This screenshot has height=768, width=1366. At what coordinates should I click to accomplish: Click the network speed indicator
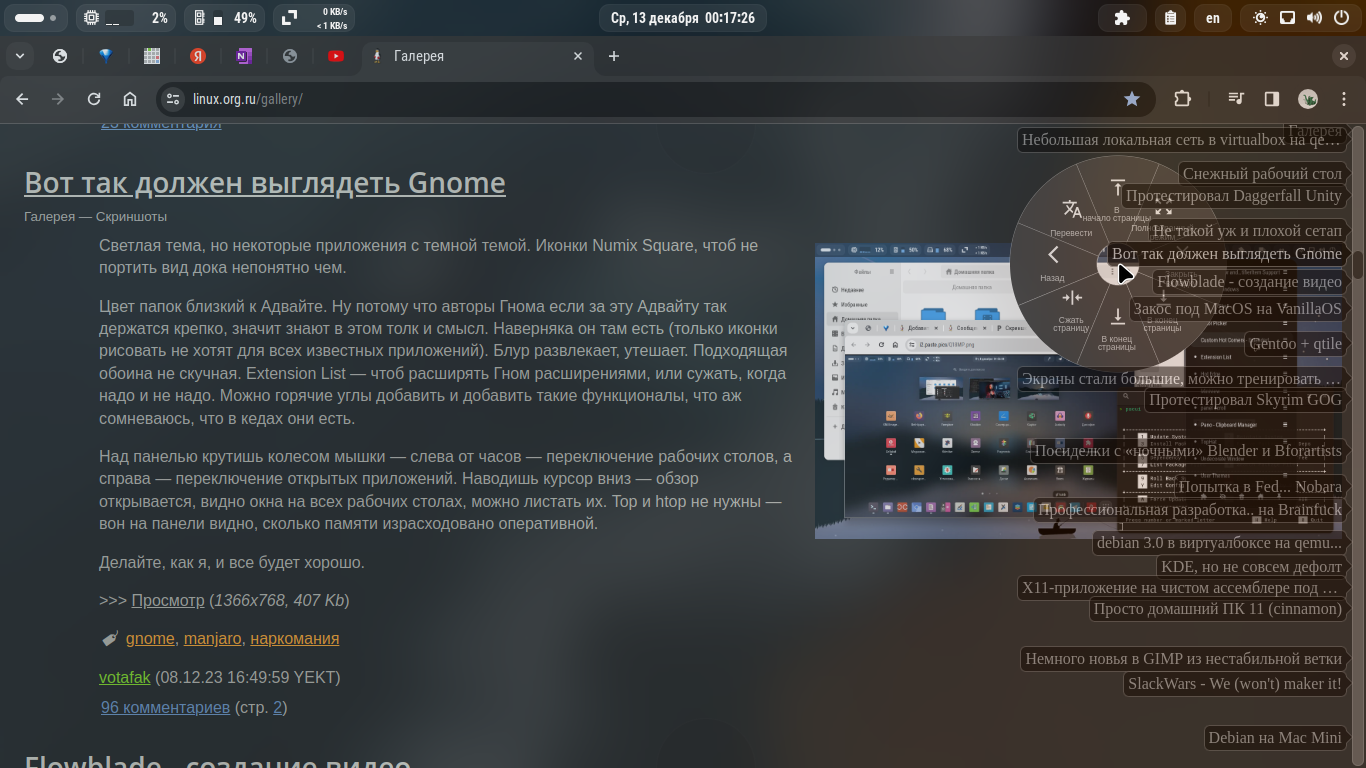(314, 18)
